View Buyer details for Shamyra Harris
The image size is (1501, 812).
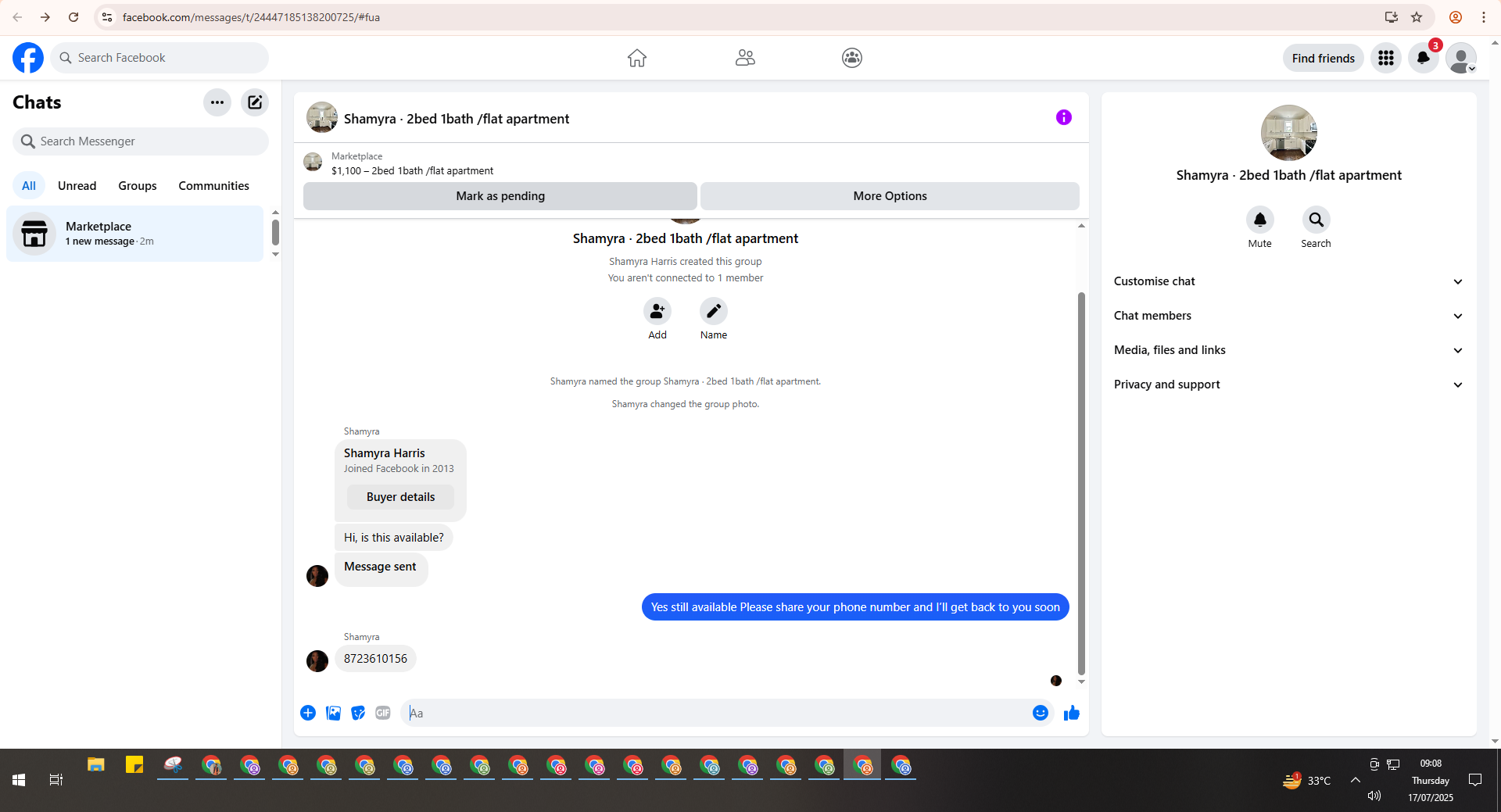400,497
